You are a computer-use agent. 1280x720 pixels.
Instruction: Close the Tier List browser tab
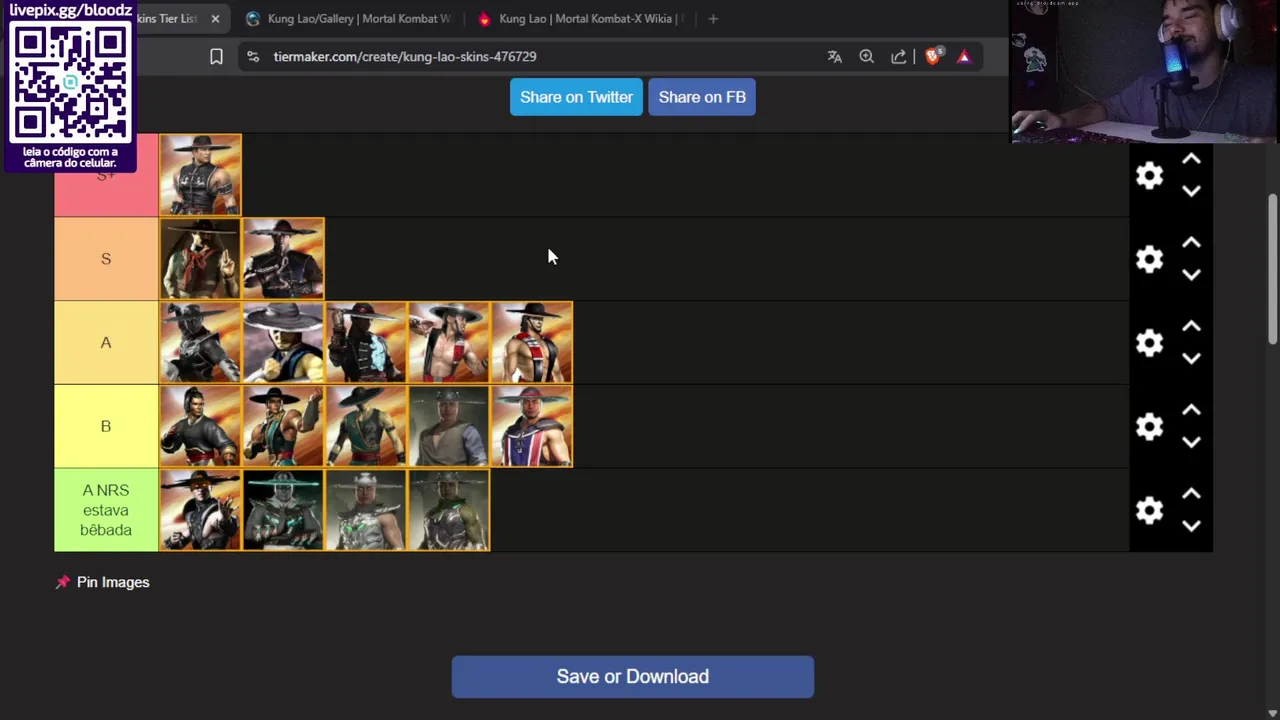[215, 19]
